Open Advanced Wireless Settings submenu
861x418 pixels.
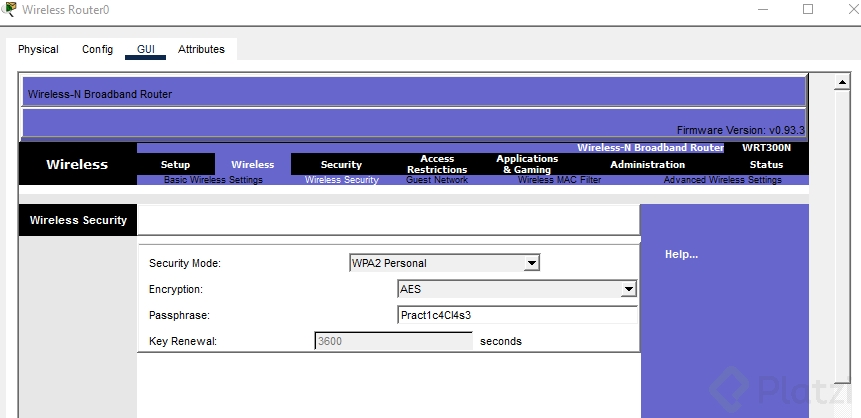pos(723,180)
